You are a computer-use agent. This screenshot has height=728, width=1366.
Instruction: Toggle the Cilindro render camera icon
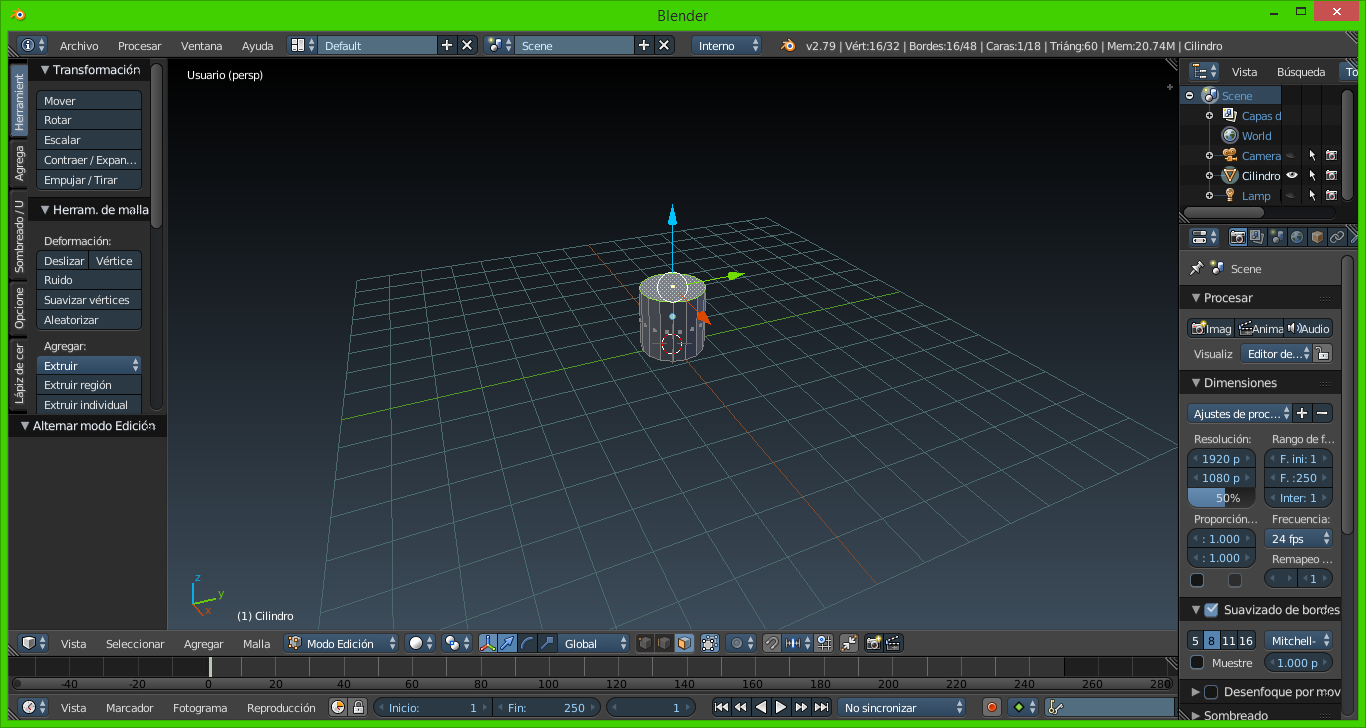[1331, 176]
